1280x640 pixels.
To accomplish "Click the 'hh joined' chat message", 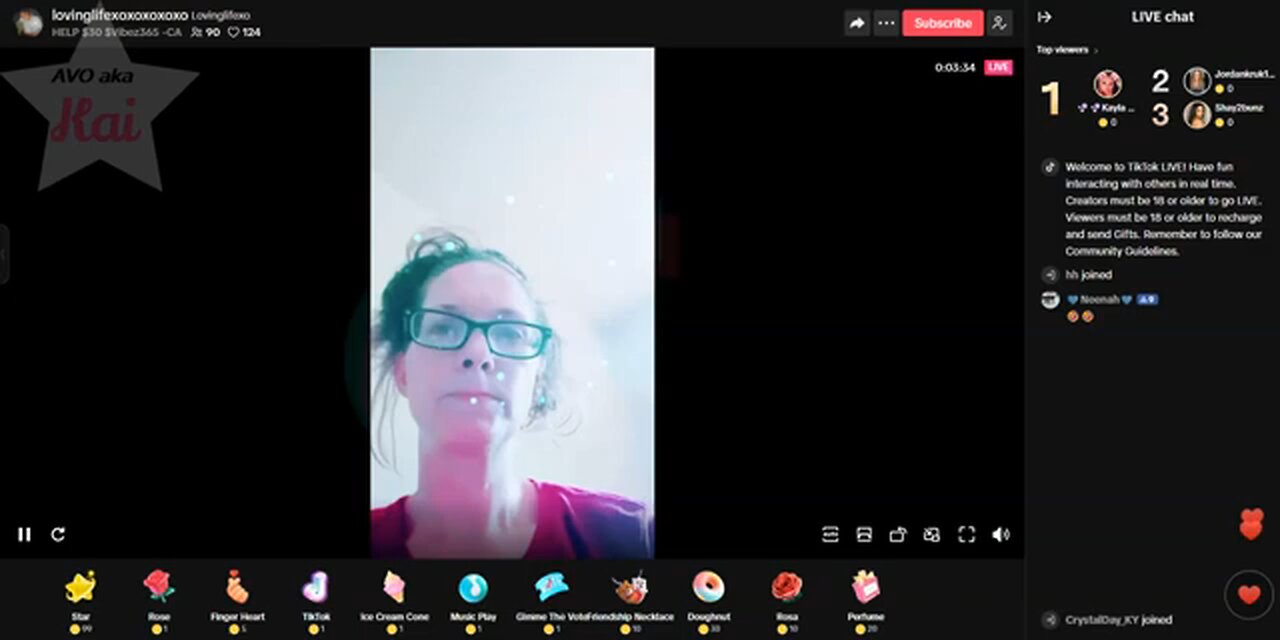I will tap(1088, 274).
